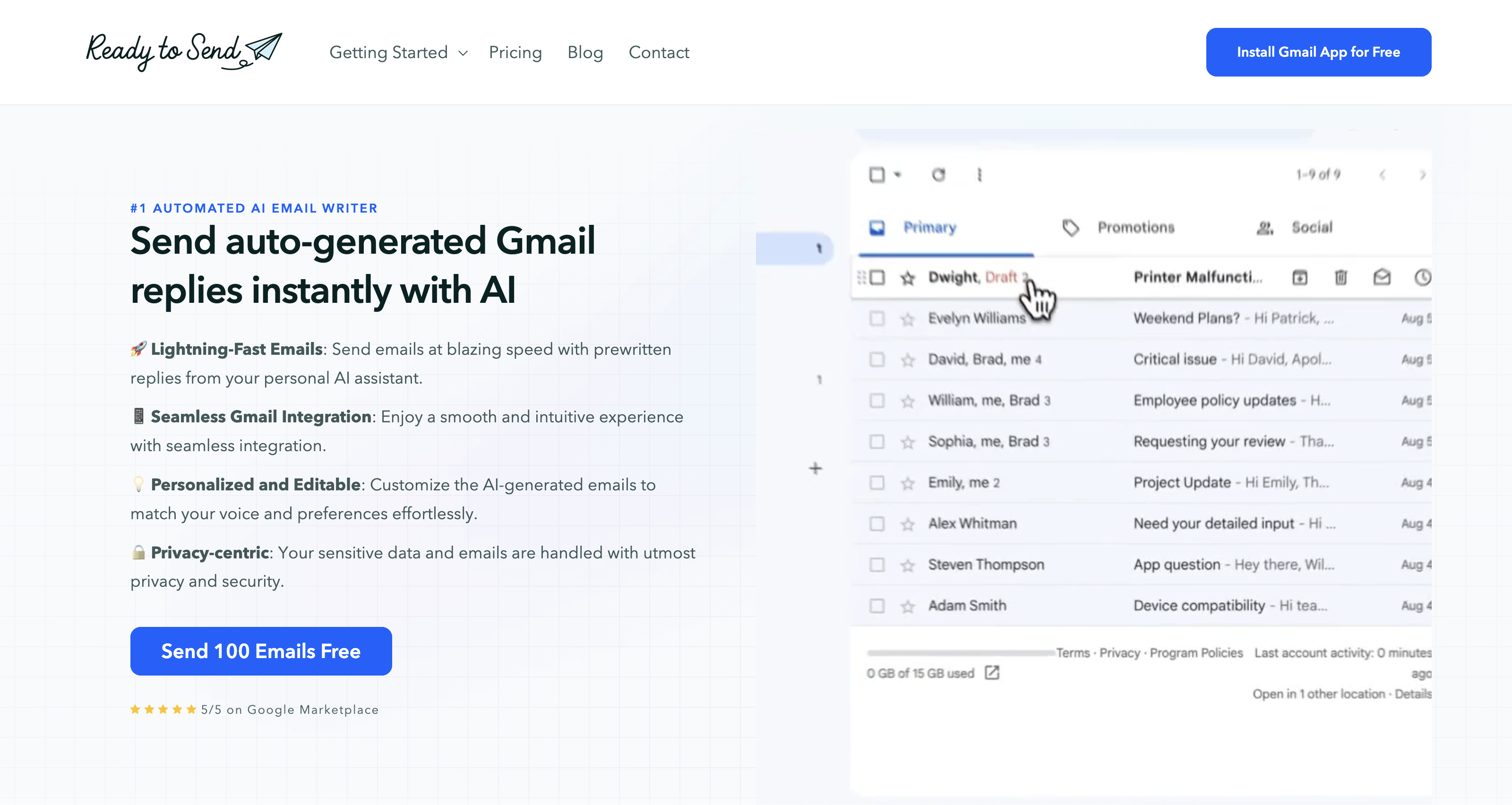1512x805 pixels.
Task: Click the Details link for account activity
Action: (1413, 694)
